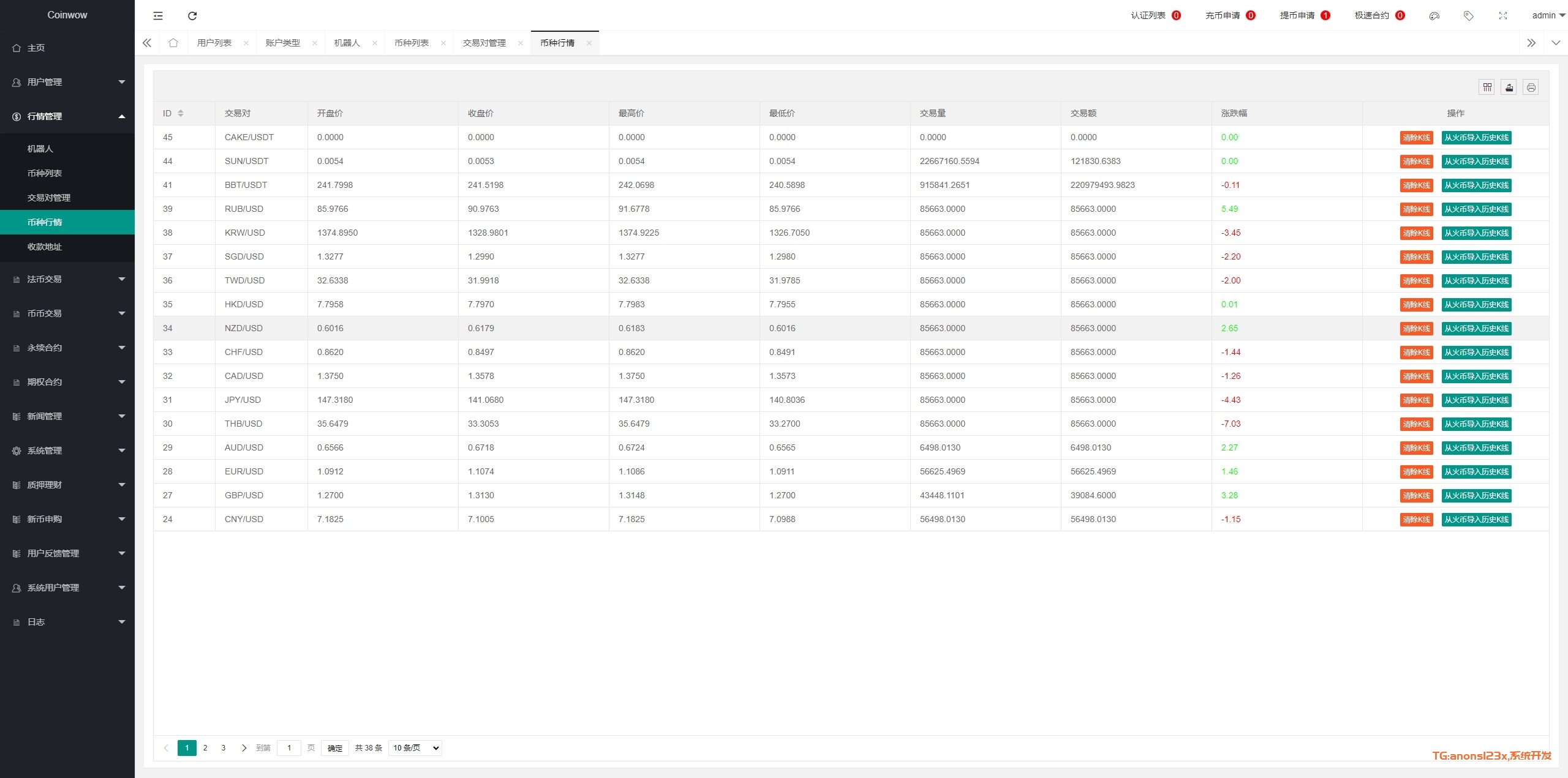
Task: Open 提币申请 in header
Action: click(x=1305, y=16)
